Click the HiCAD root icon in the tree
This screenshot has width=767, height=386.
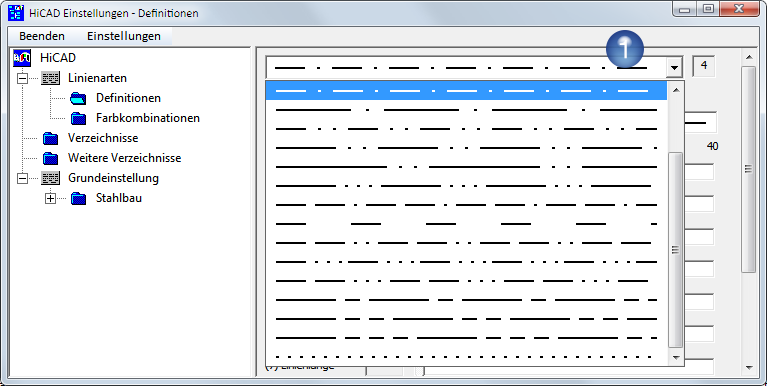coord(22,58)
